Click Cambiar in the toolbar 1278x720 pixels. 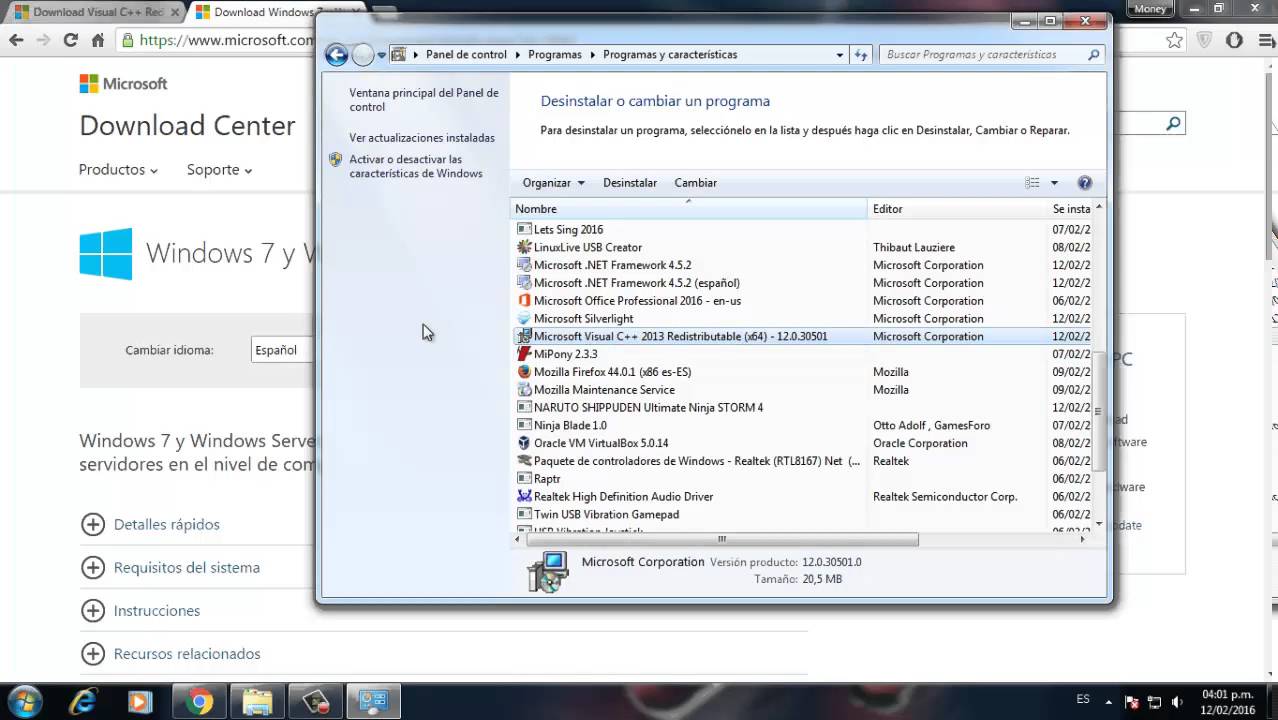(696, 183)
